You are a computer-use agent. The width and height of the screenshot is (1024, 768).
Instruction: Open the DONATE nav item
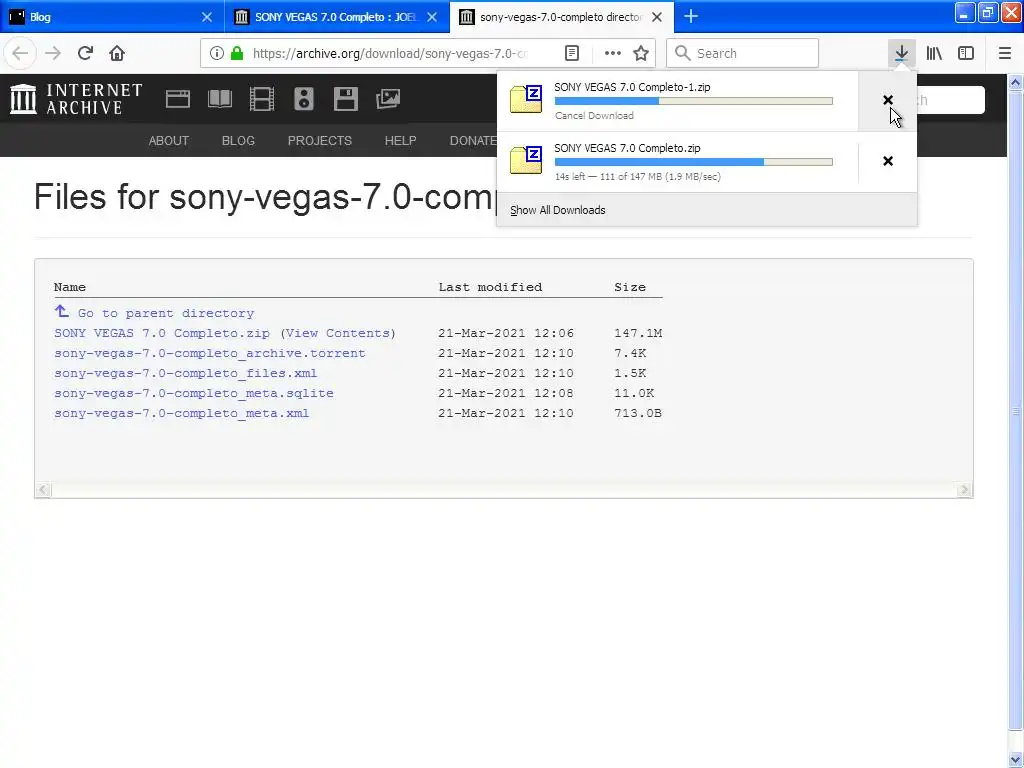point(473,140)
